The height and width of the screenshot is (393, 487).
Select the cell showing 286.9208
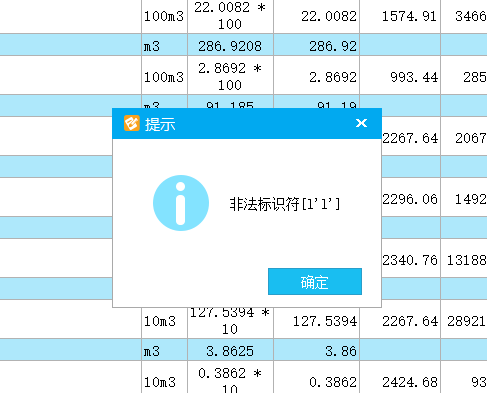point(230,45)
